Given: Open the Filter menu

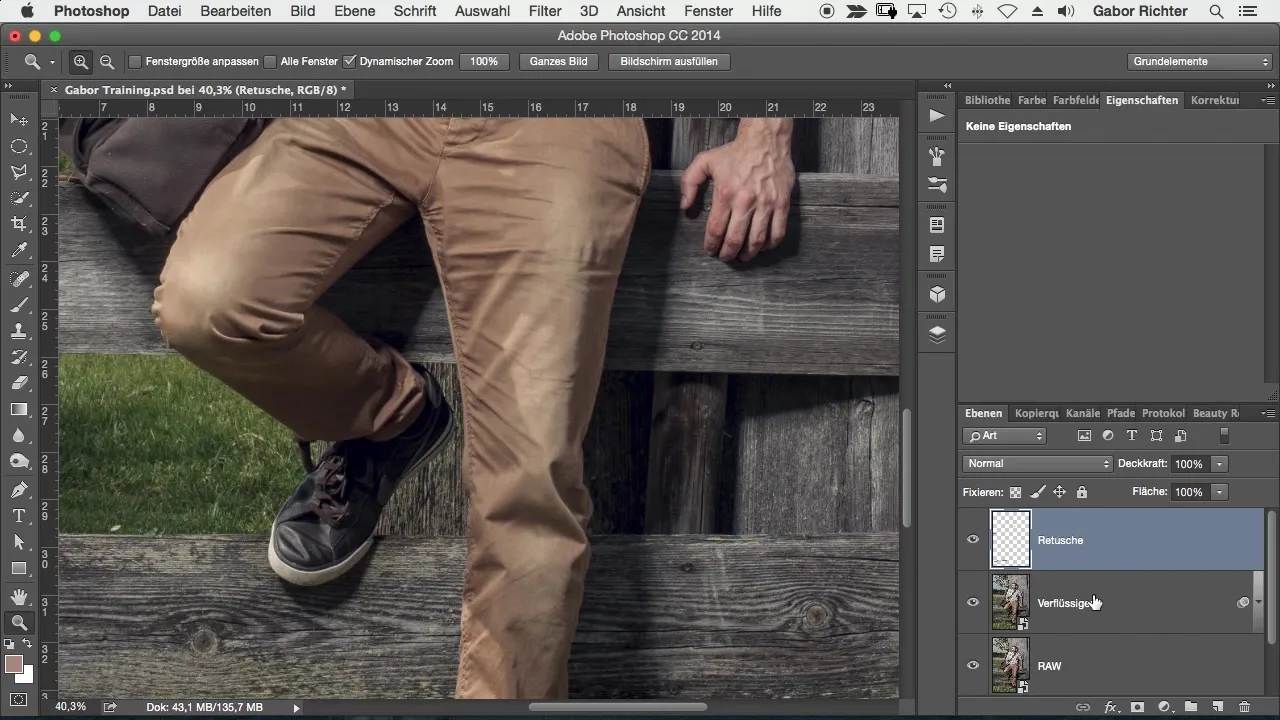Looking at the screenshot, I should pyautogui.click(x=545, y=11).
